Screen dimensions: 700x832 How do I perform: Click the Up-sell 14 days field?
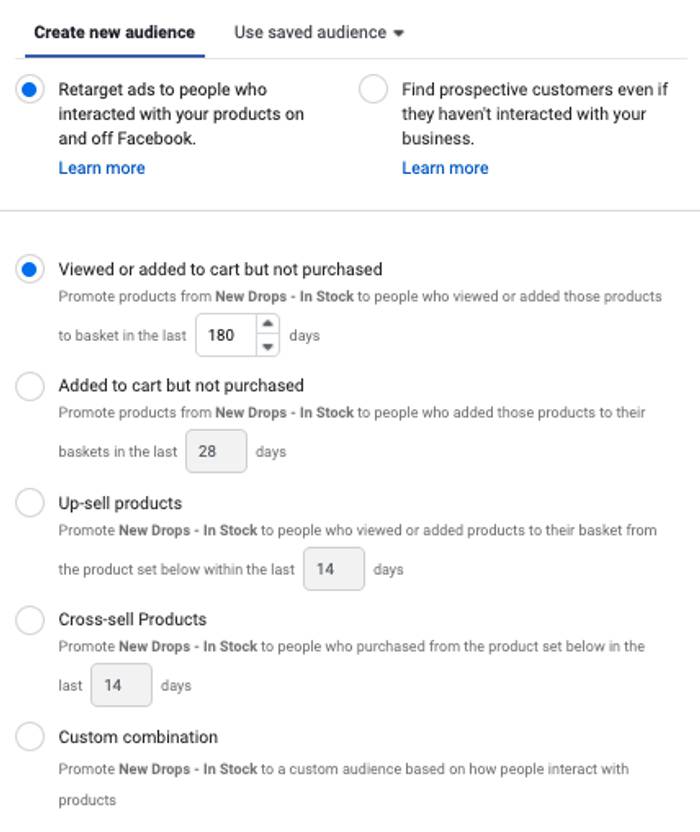[333, 569]
